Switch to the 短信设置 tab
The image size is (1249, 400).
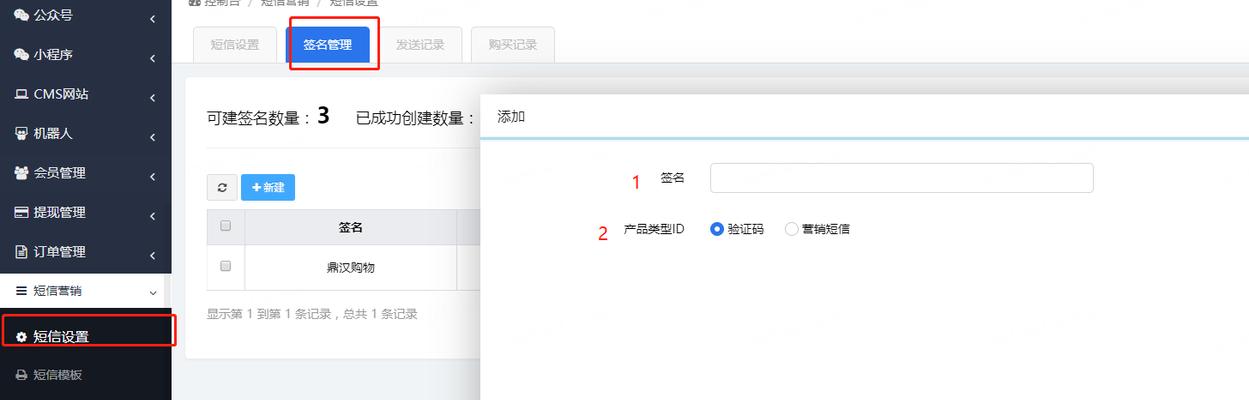[235, 45]
